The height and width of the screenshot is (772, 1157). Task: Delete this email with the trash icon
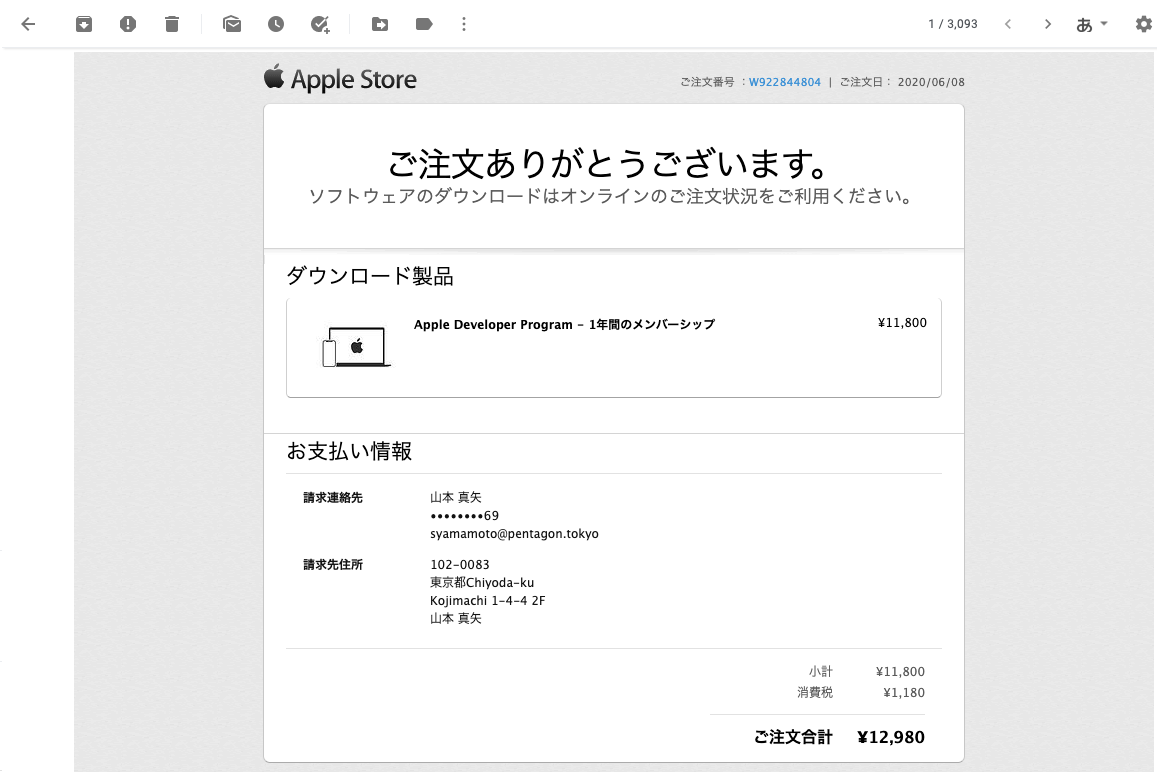pos(172,24)
